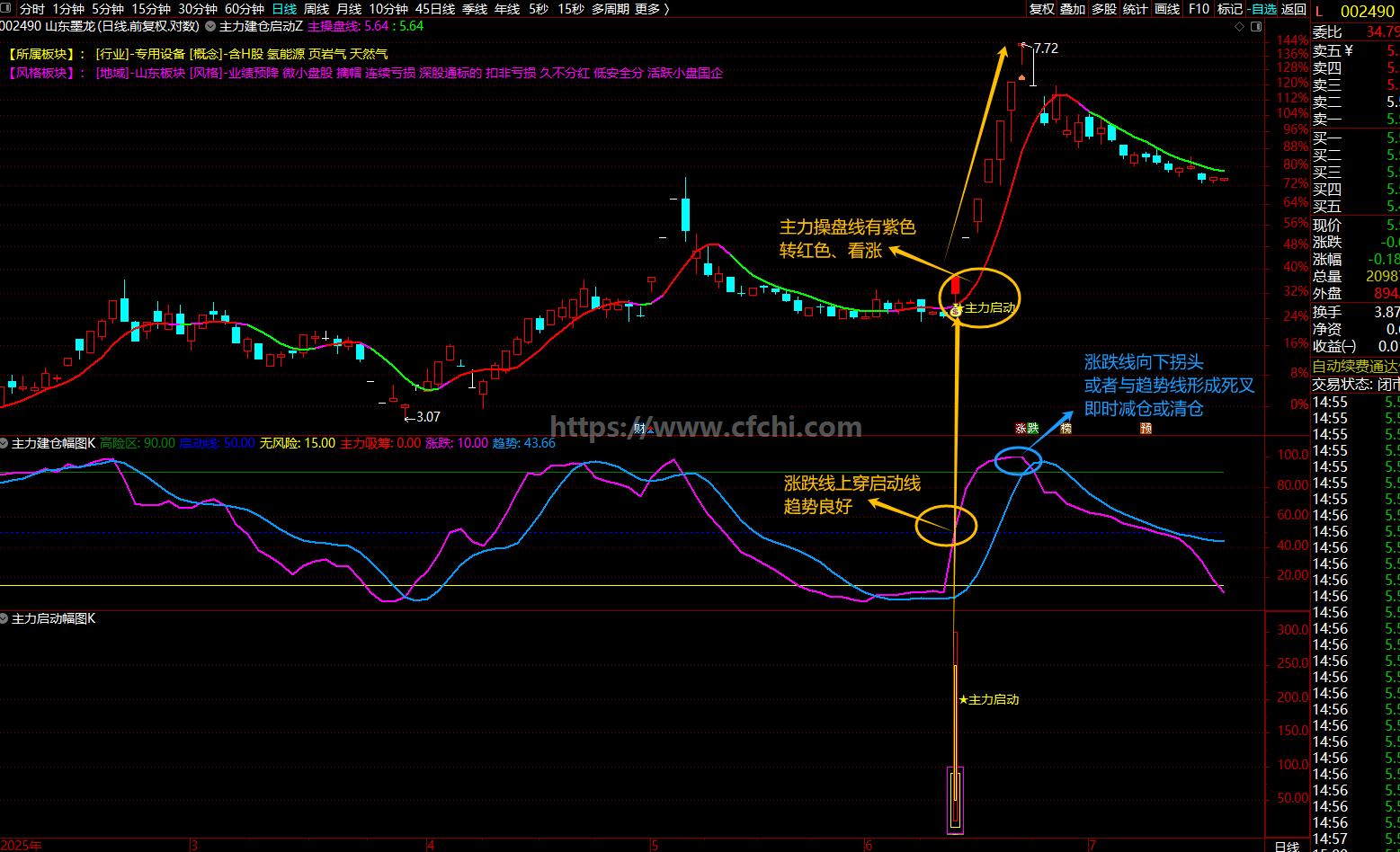The image size is (1400, 852).
Task: Switch to 30分钟 period
Action: coord(198,9)
